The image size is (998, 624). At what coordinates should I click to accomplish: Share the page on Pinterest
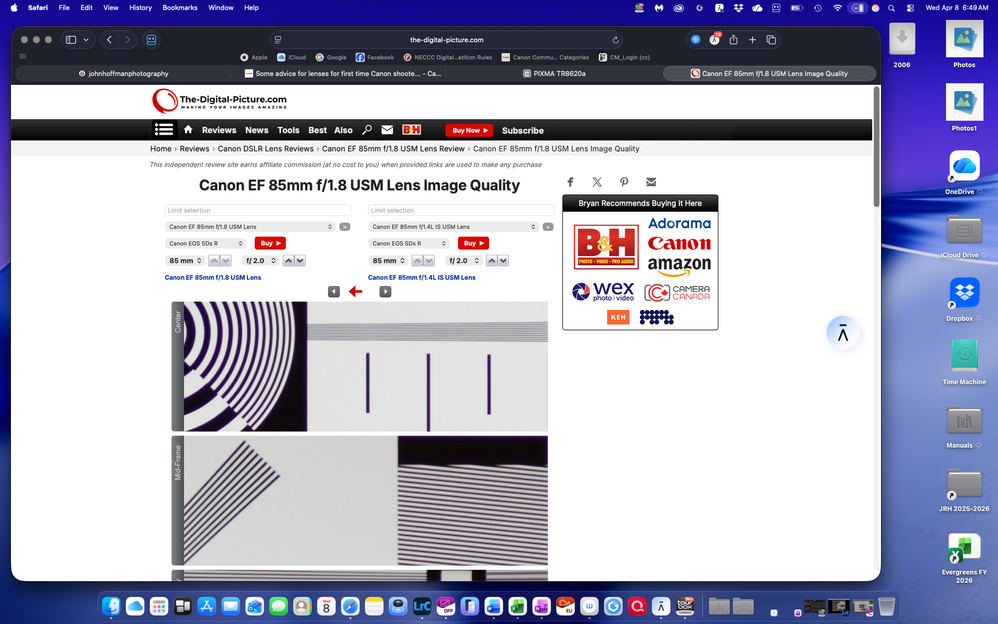624,182
